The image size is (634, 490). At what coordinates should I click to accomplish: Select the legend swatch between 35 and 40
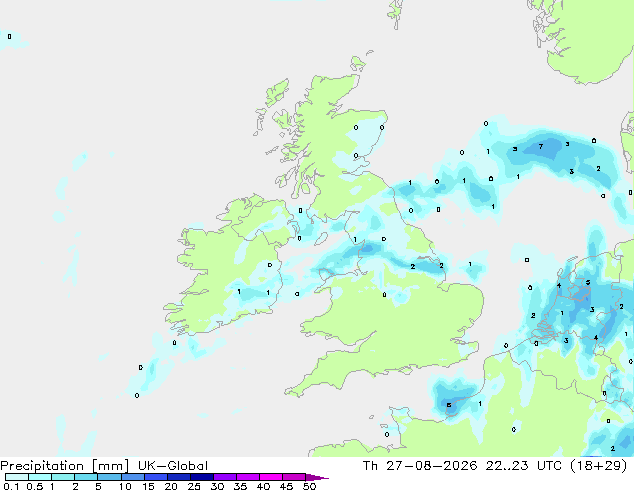click(247, 477)
